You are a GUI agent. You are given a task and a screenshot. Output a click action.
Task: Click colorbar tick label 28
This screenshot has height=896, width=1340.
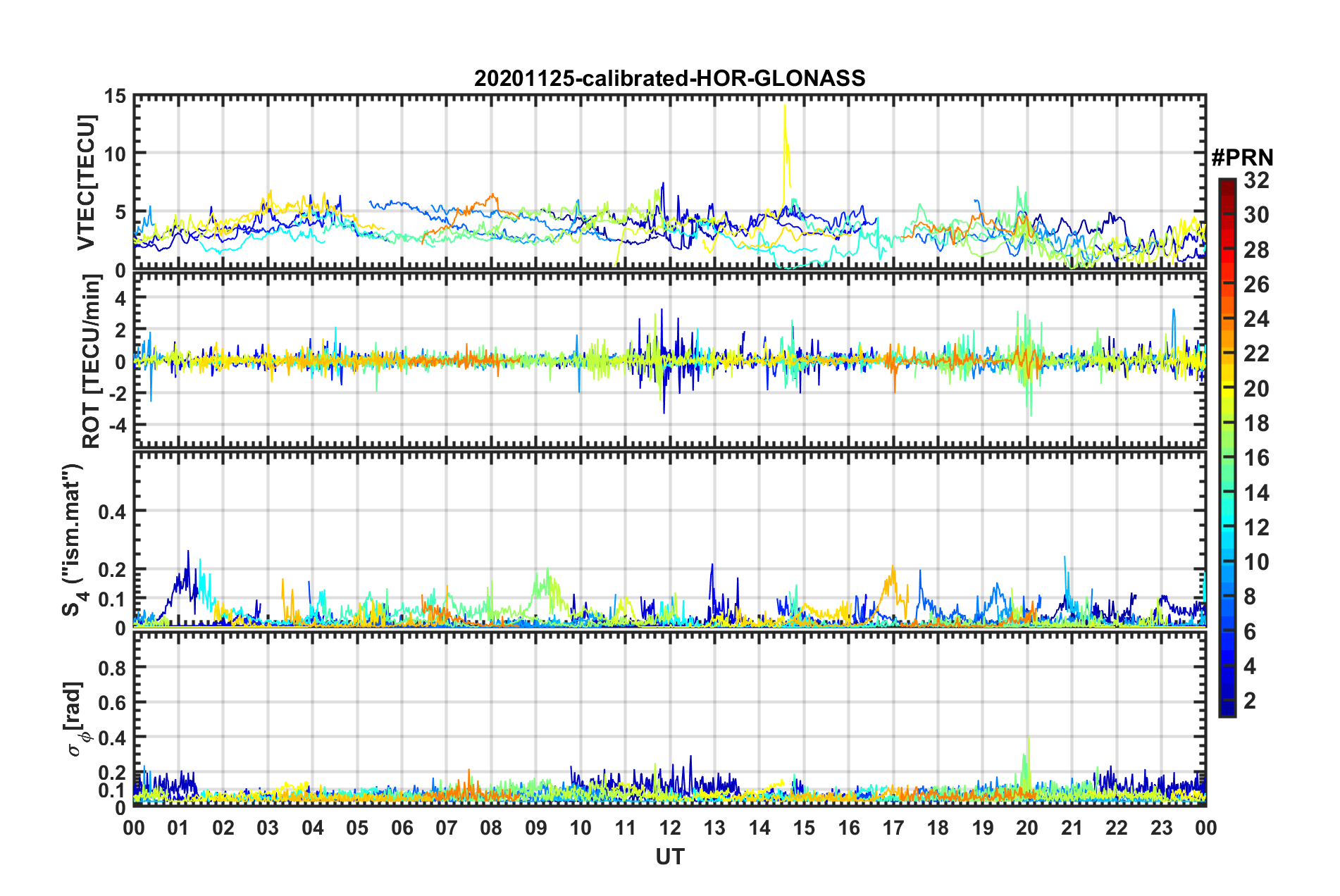pos(1256,250)
